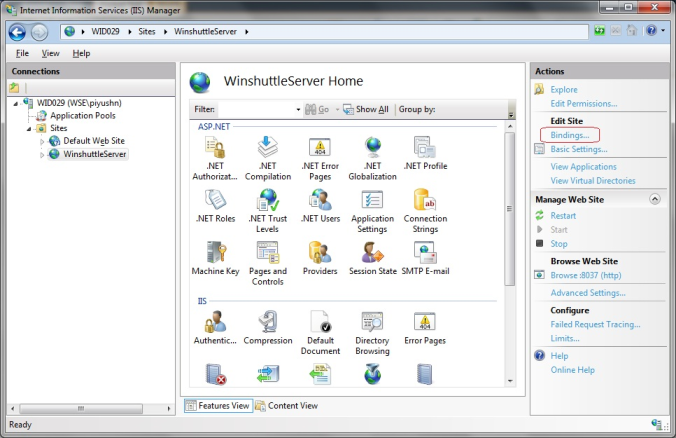Click the Bindings... link
The height and width of the screenshot is (438, 676).
tap(570, 135)
